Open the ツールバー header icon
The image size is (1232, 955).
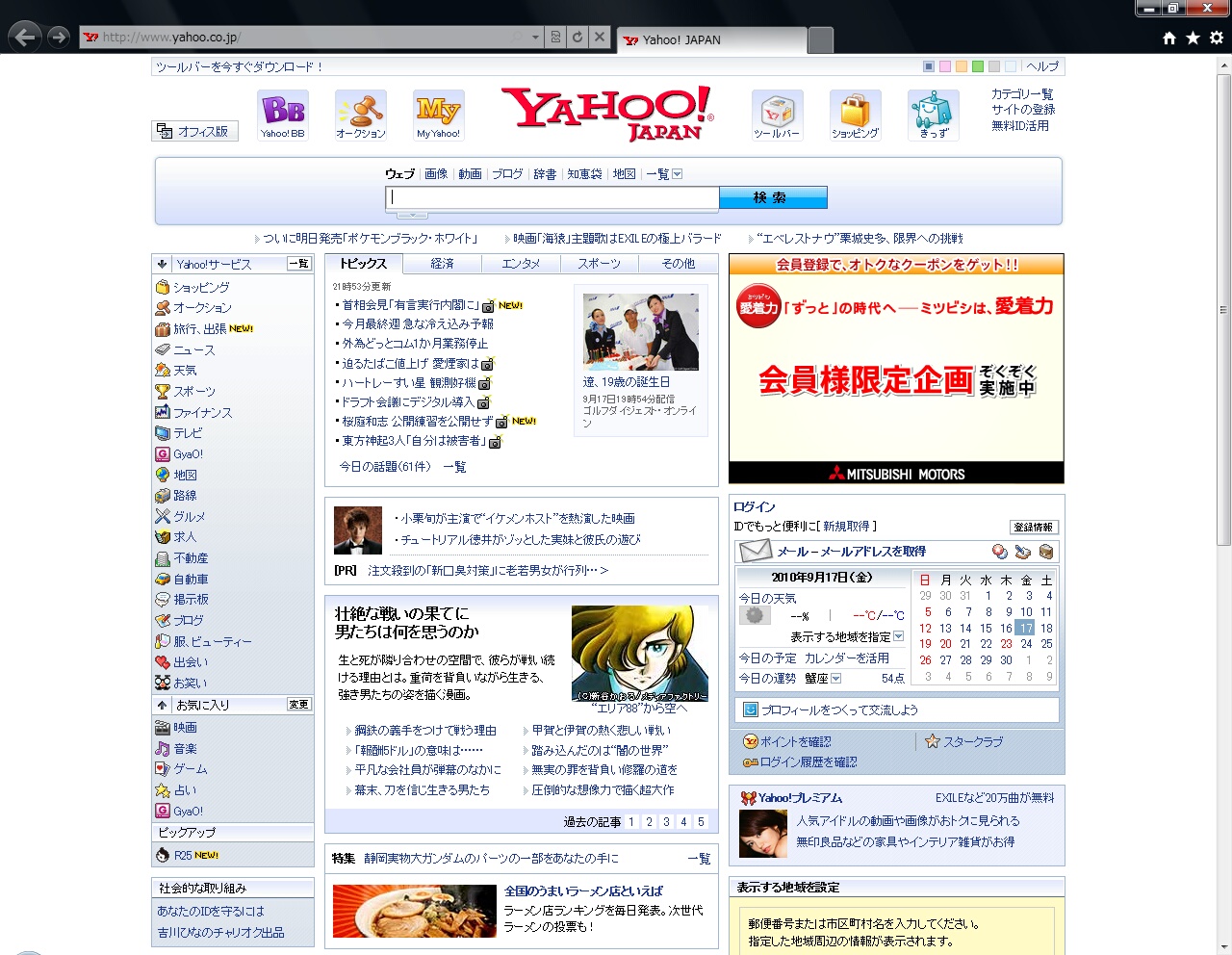pos(777,115)
